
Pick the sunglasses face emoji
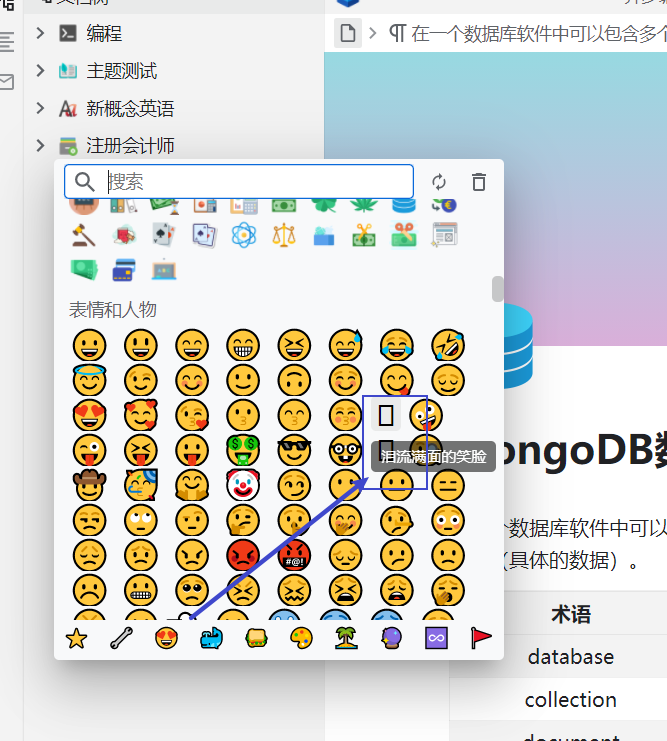point(294,450)
